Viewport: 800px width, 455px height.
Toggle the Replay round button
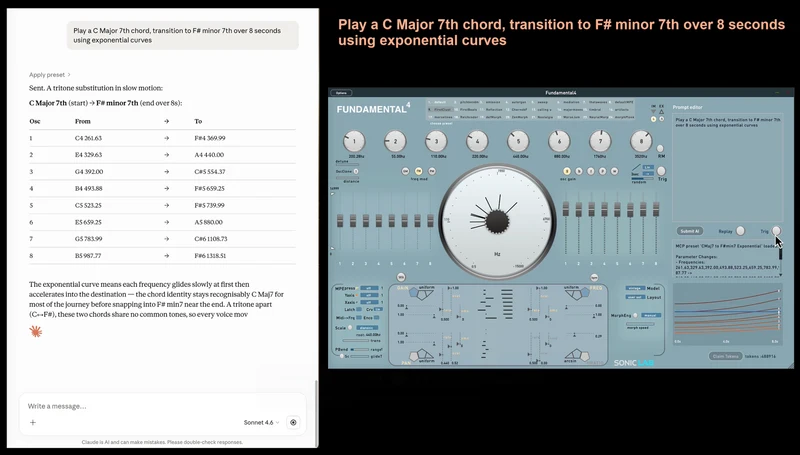click(740, 231)
